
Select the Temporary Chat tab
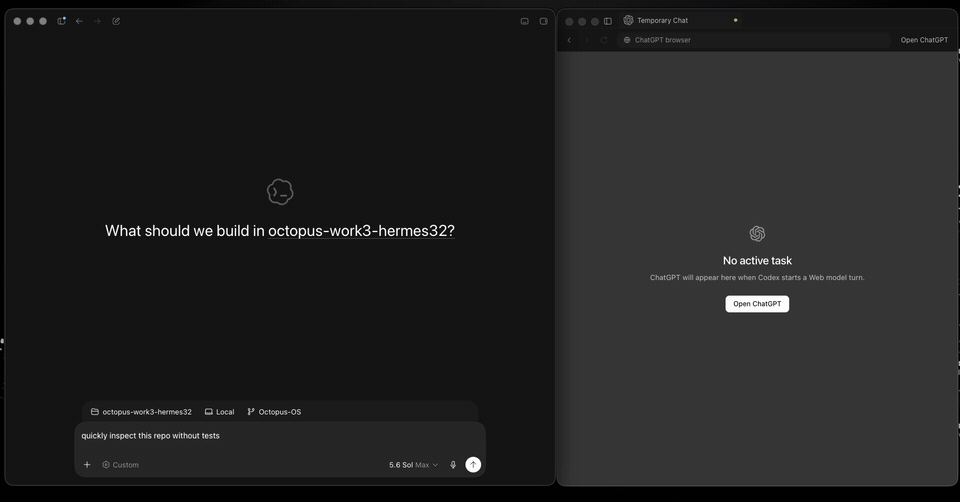tap(680, 20)
